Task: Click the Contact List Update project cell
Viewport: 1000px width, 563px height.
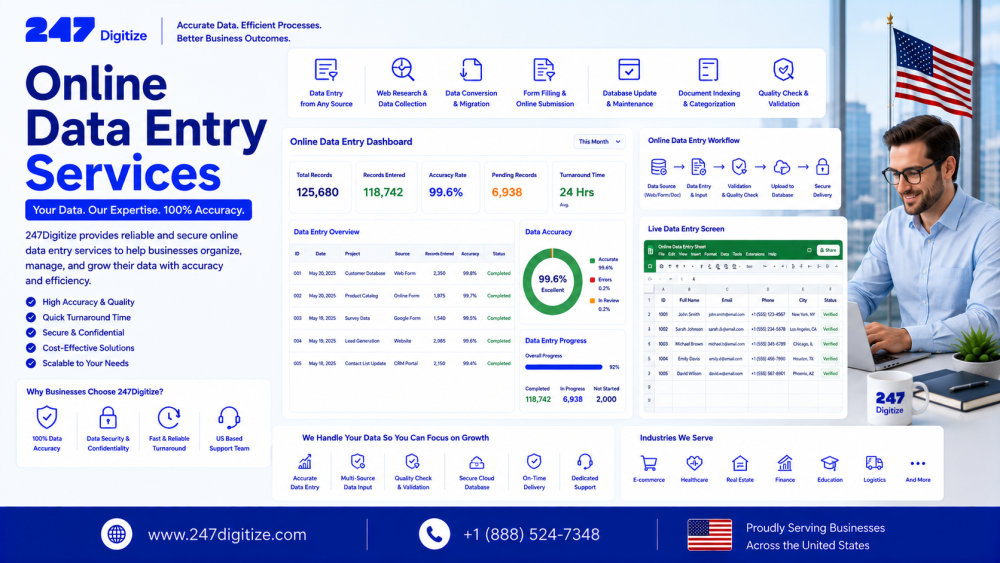Action: 365,363
